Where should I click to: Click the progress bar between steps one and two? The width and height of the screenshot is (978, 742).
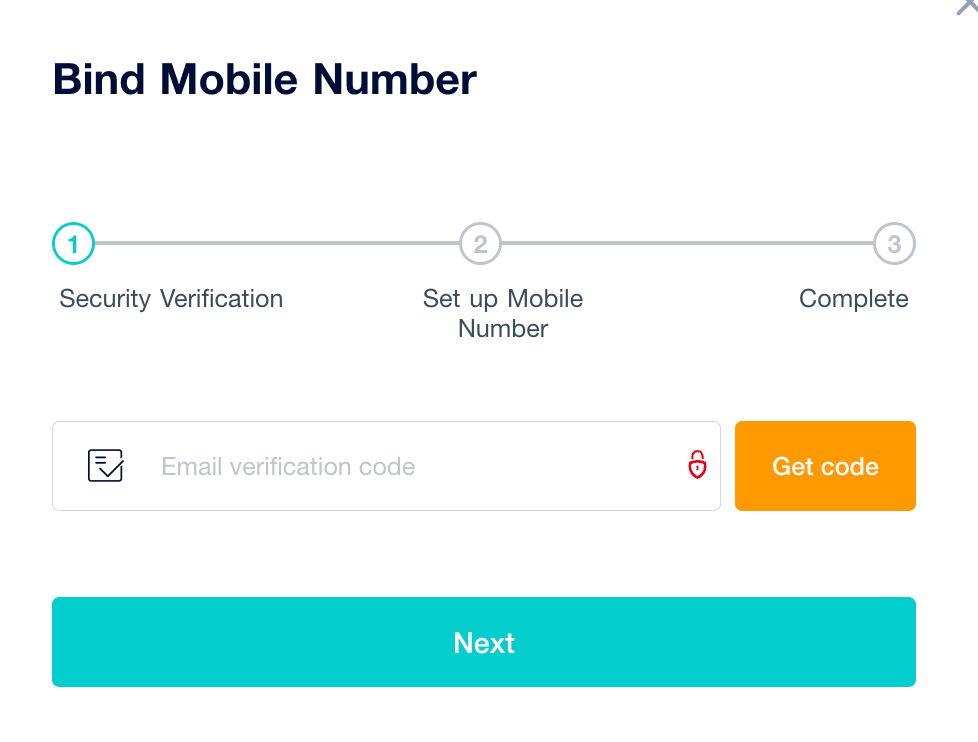click(x=277, y=243)
